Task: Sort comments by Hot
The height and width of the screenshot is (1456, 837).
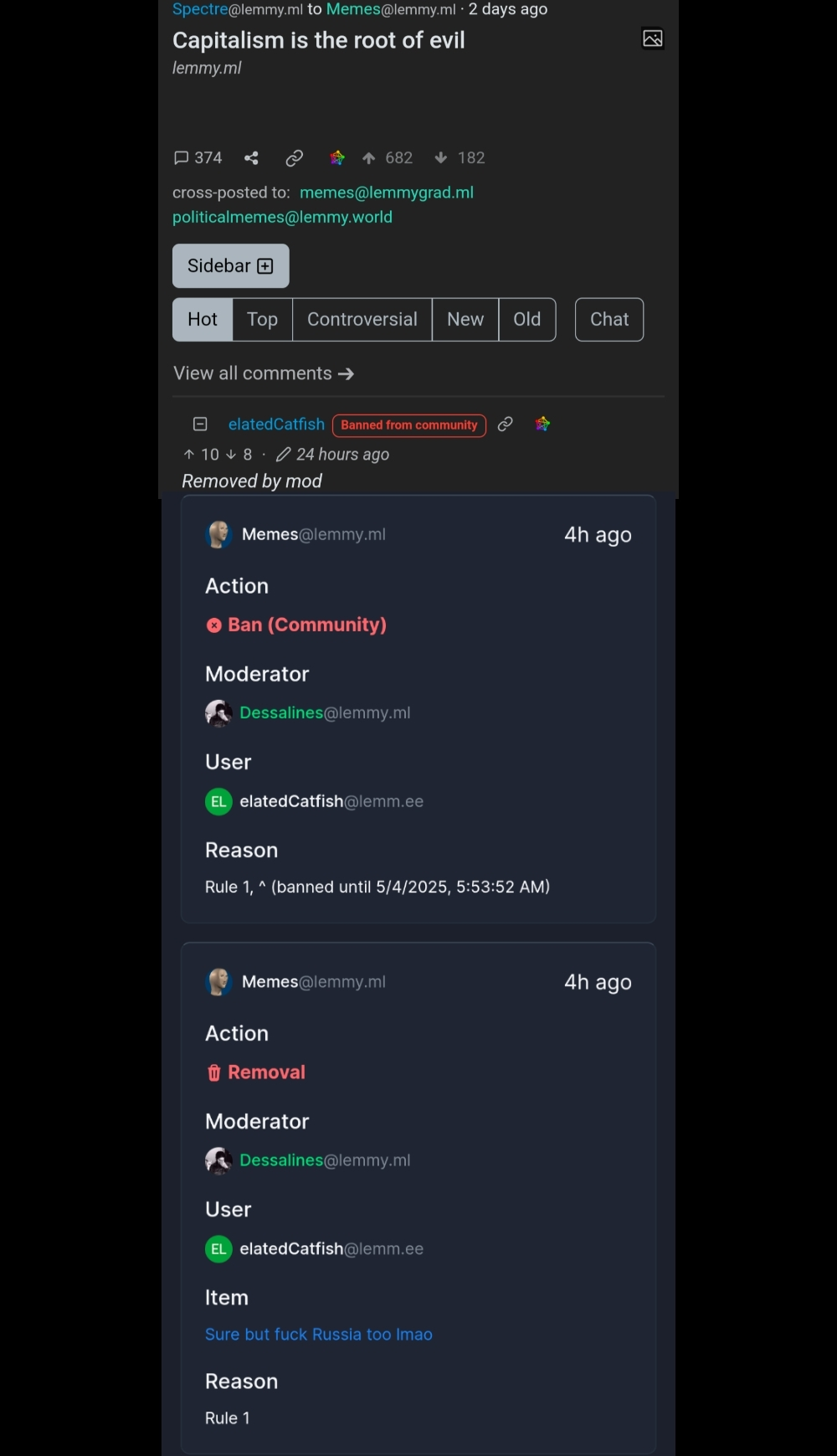Action: [203, 319]
